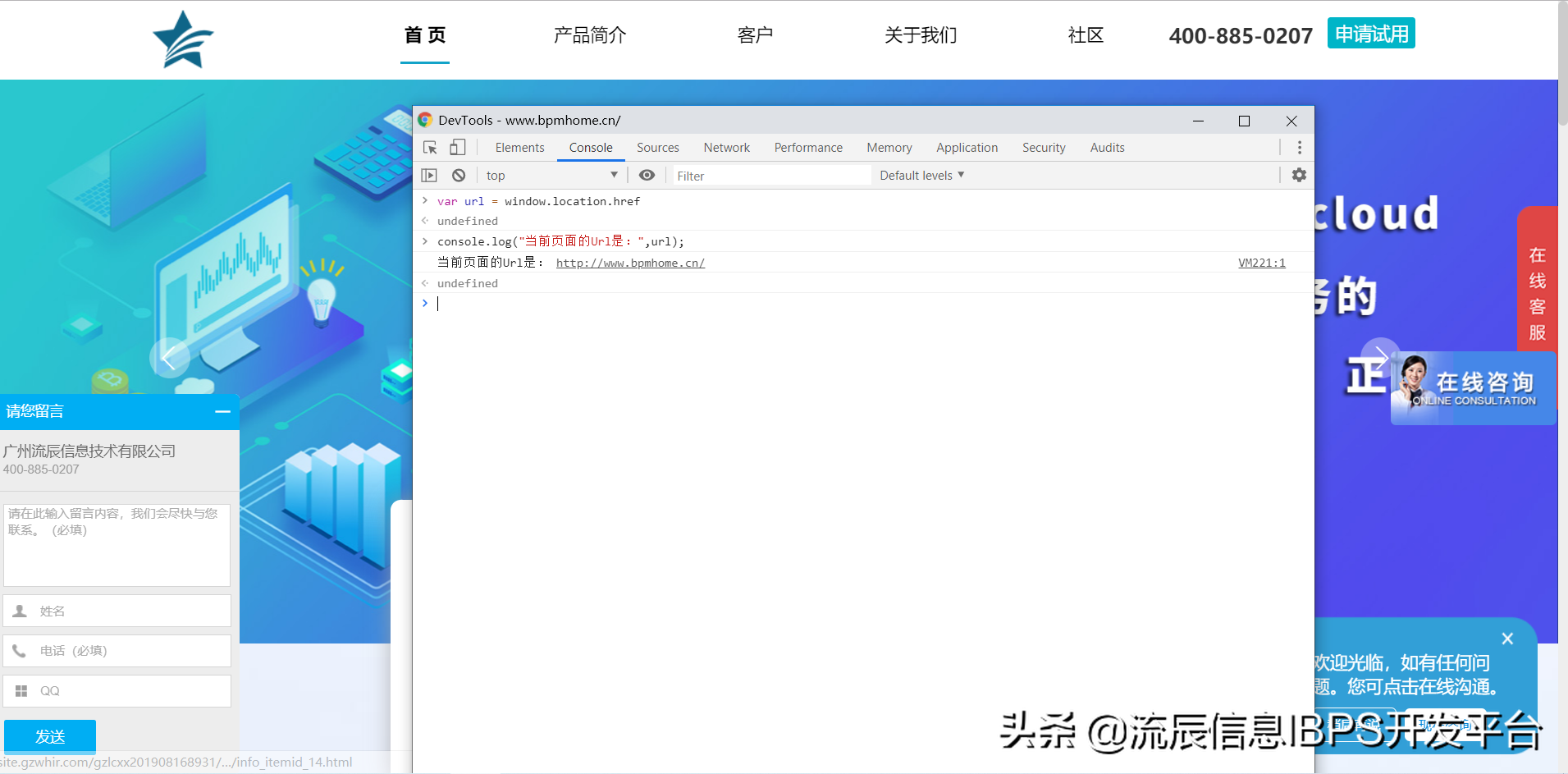Show the next banner slide

pyautogui.click(x=1381, y=357)
